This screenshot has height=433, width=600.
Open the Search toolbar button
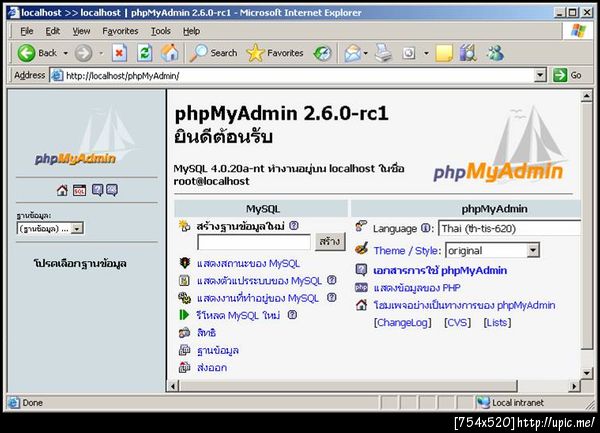coord(214,53)
